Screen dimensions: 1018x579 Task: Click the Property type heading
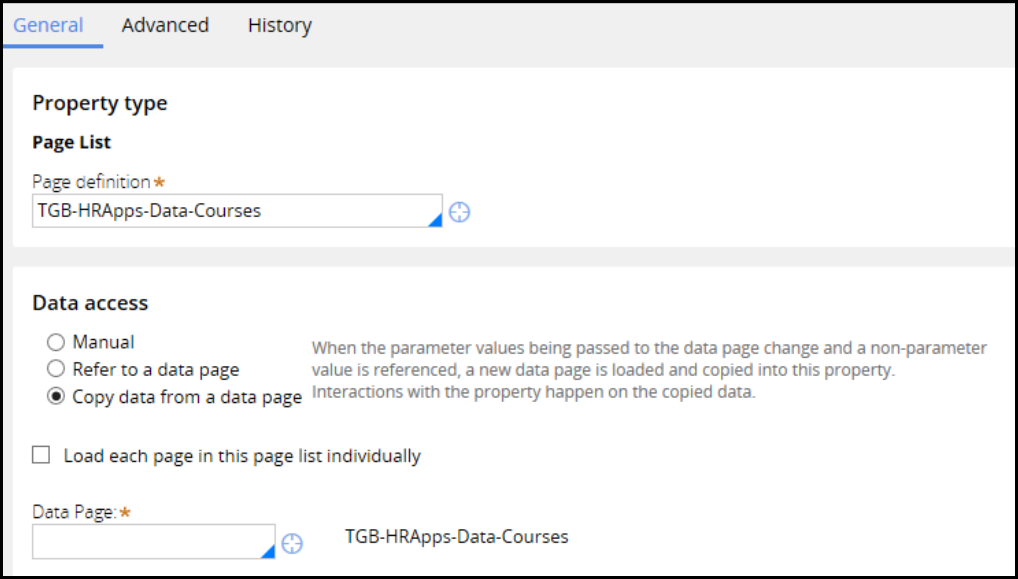(x=100, y=103)
